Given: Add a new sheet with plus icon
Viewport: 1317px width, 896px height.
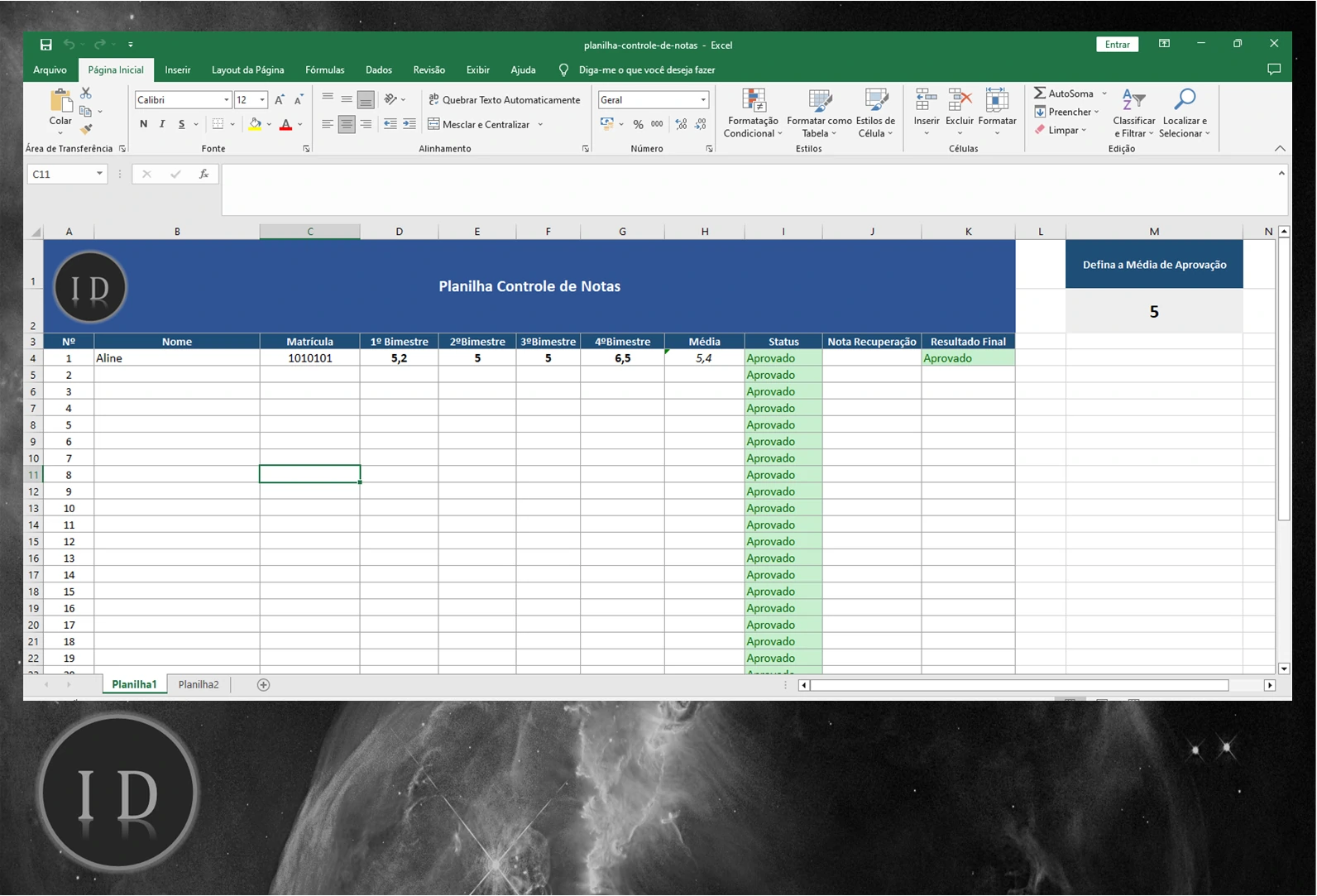Looking at the screenshot, I should pos(263,685).
